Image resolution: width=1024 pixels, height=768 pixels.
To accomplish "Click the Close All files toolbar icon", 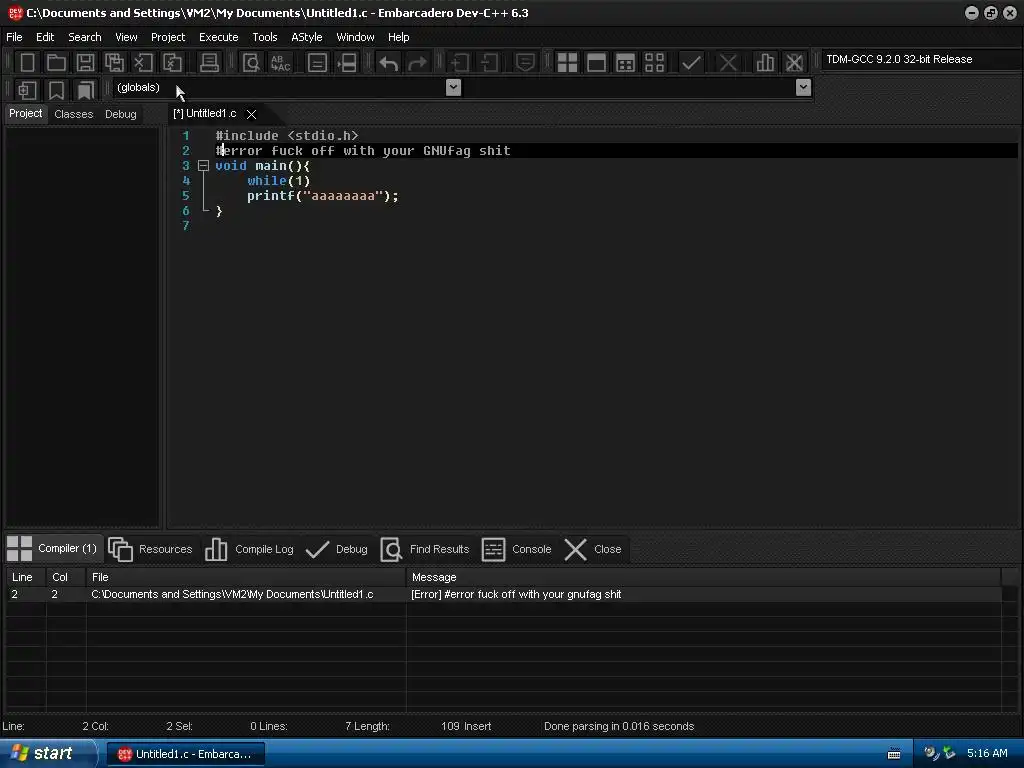I will (172, 63).
